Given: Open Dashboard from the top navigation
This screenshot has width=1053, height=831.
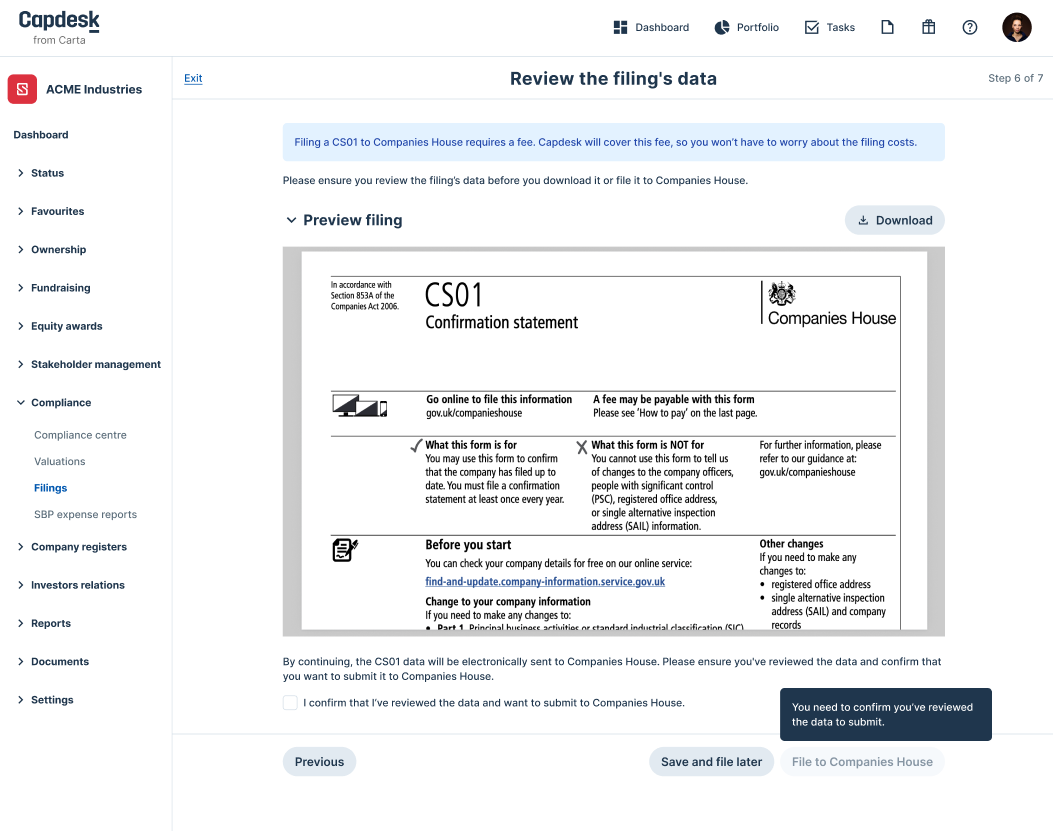Looking at the screenshot, I should pos(651,27).
